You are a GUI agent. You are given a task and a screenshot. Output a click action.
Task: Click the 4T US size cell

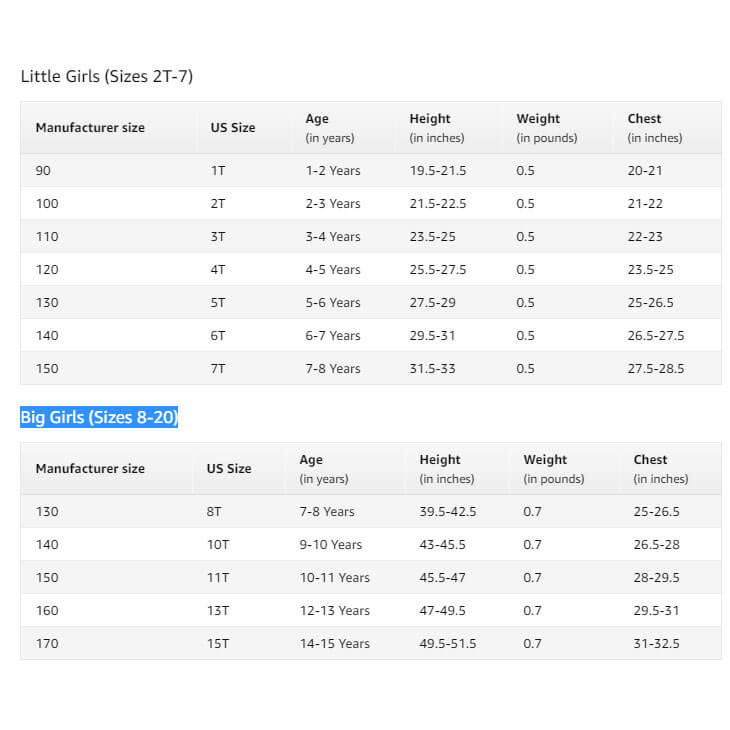click(218, 270)
